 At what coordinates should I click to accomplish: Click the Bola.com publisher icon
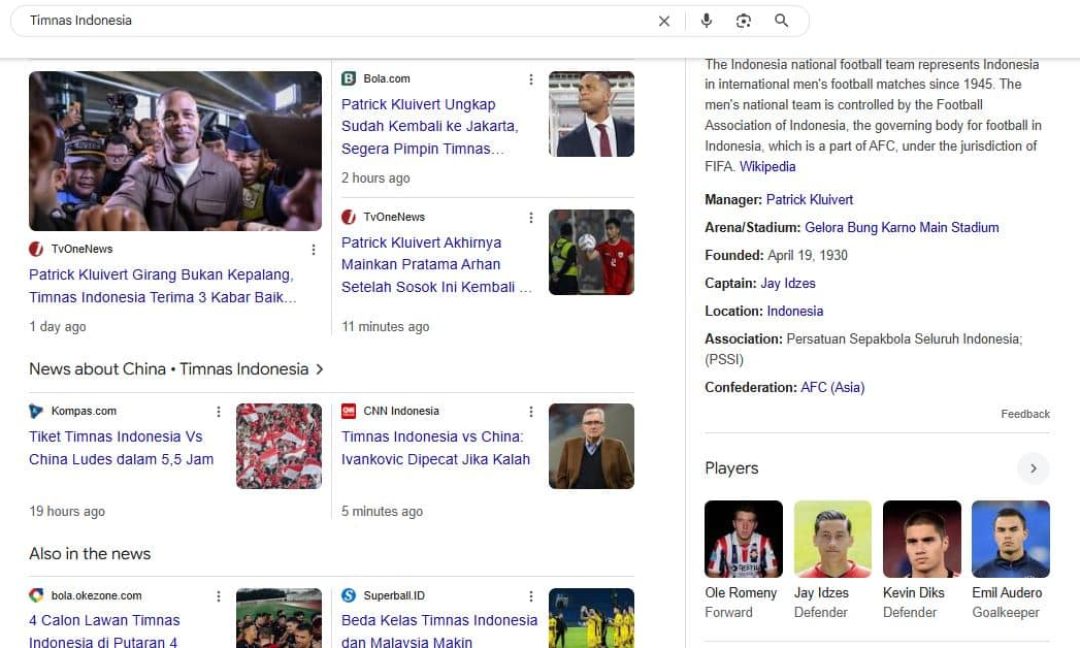pyautogui.click(x=348, y=78)
